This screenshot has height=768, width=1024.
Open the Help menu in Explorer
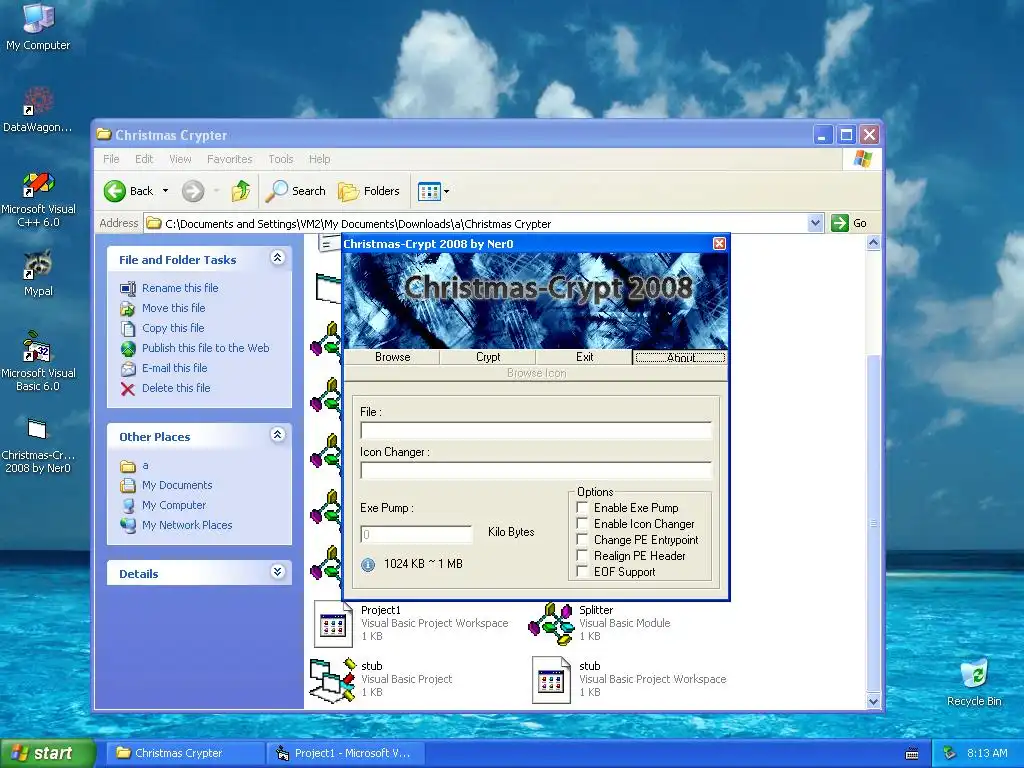point(319,159)
